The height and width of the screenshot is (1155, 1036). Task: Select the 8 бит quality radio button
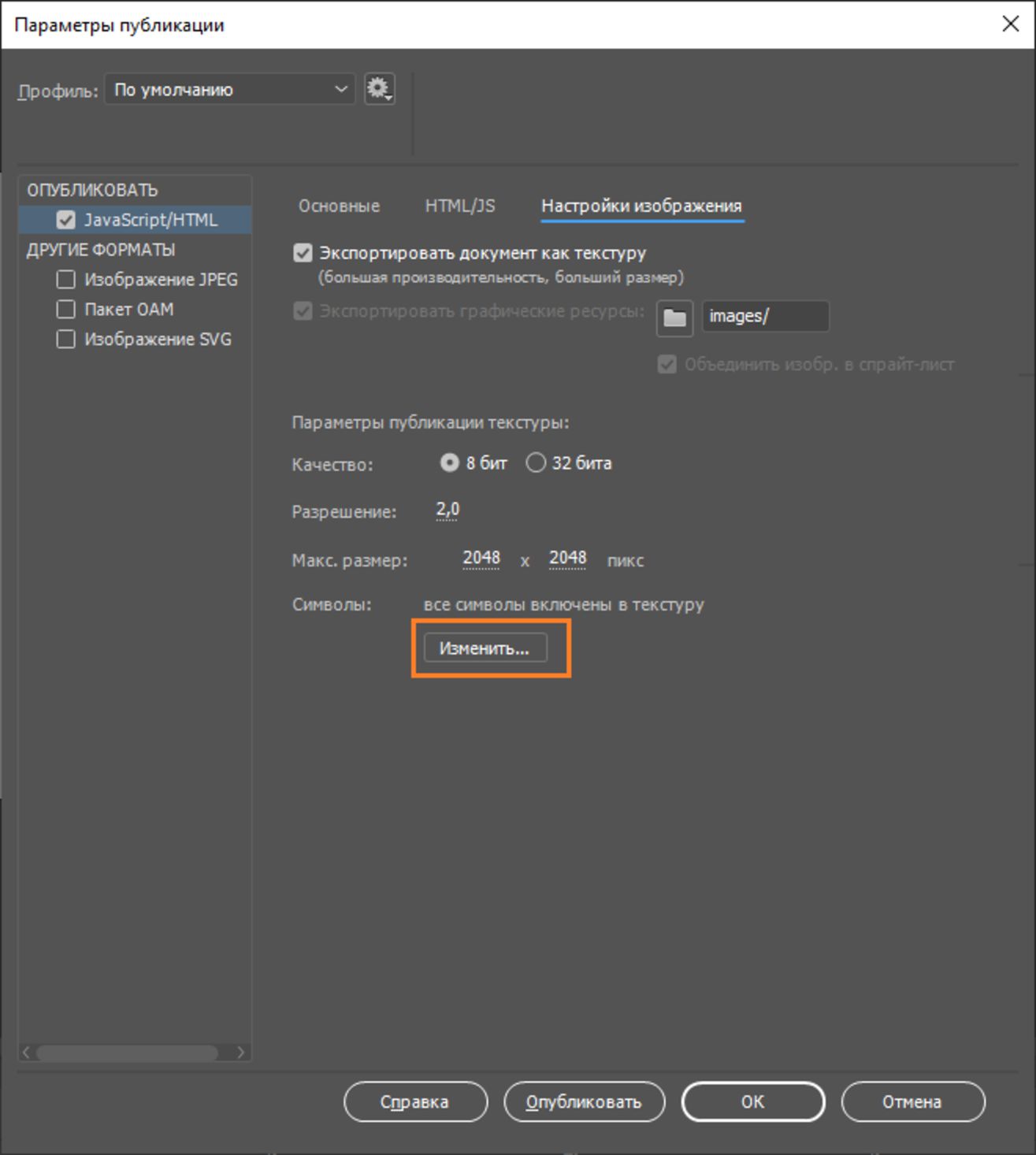pyautogui.click(x=449, y=463)
